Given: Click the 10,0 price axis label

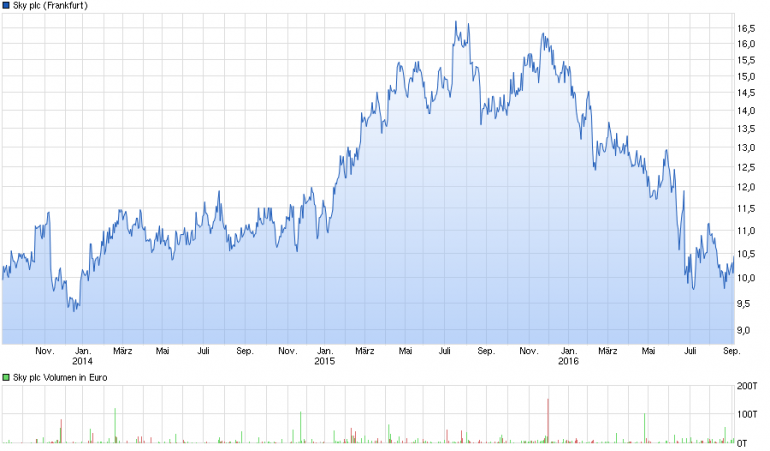Looking at the screenshot, I should [x=746, y=278].
